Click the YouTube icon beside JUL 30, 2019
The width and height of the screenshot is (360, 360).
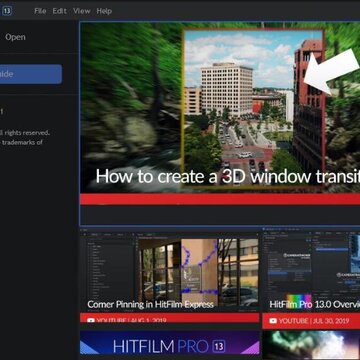[273, 321]
